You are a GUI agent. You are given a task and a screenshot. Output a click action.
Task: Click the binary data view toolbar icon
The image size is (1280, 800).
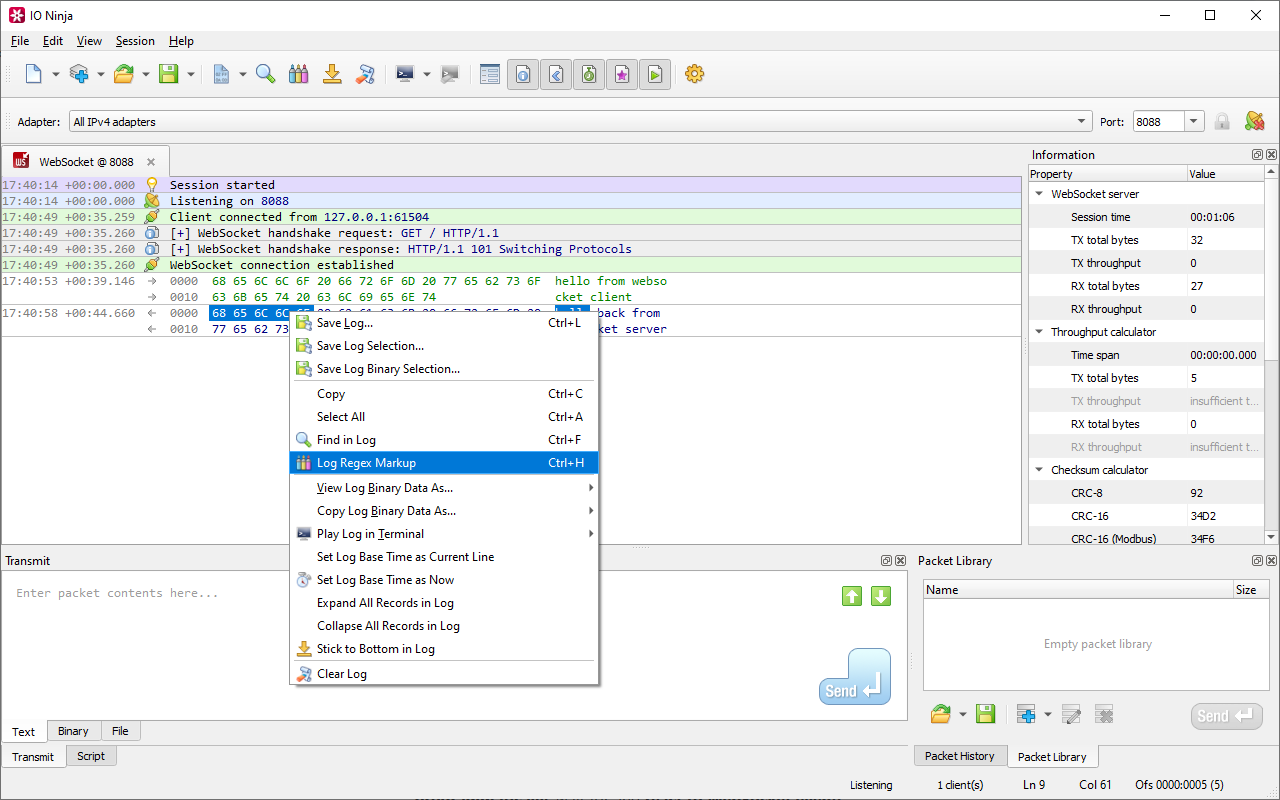pyautogui.click(x=221, y=74)
